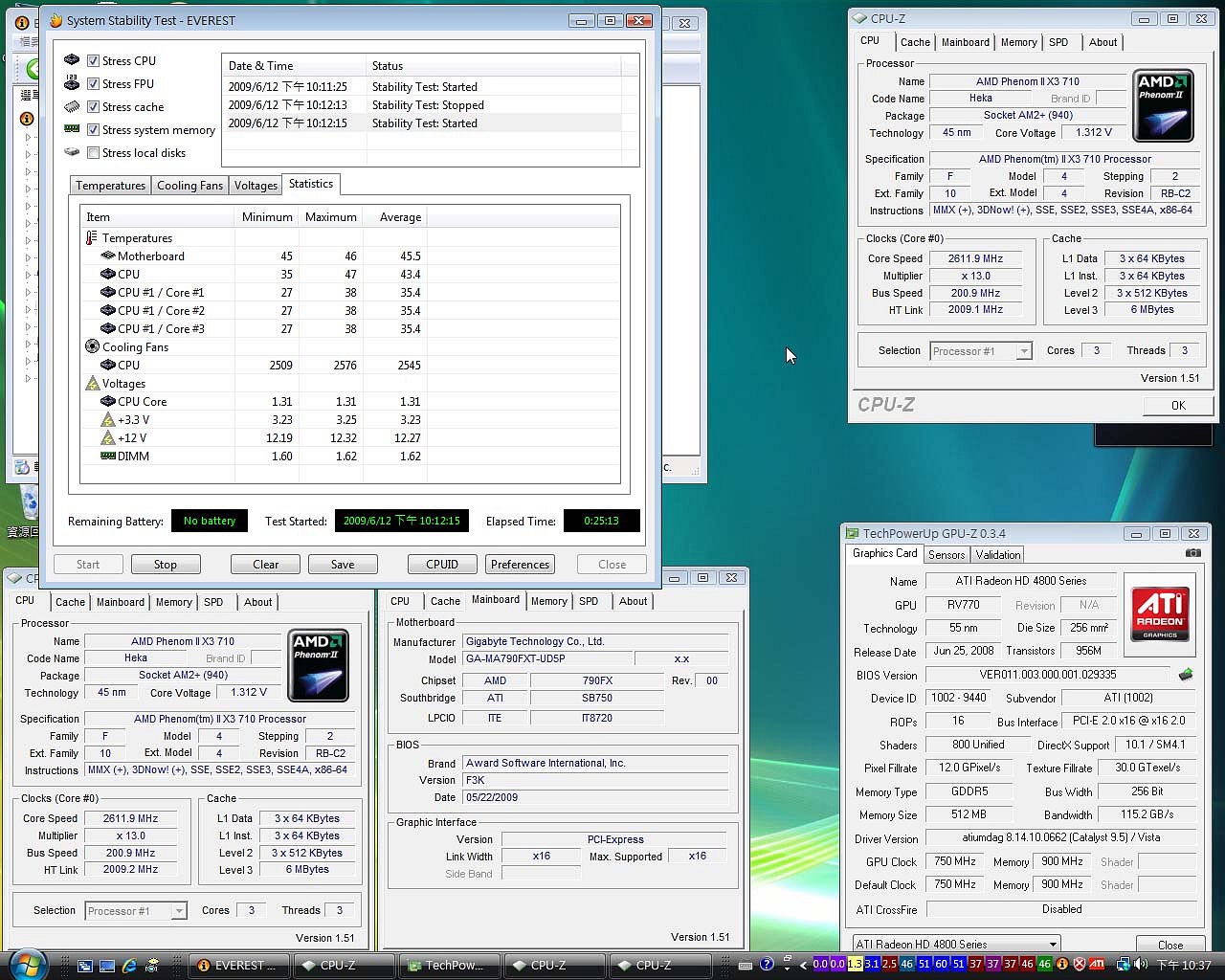
Task: Click the taskbar clock showing 10:37
Action: 1184,966
